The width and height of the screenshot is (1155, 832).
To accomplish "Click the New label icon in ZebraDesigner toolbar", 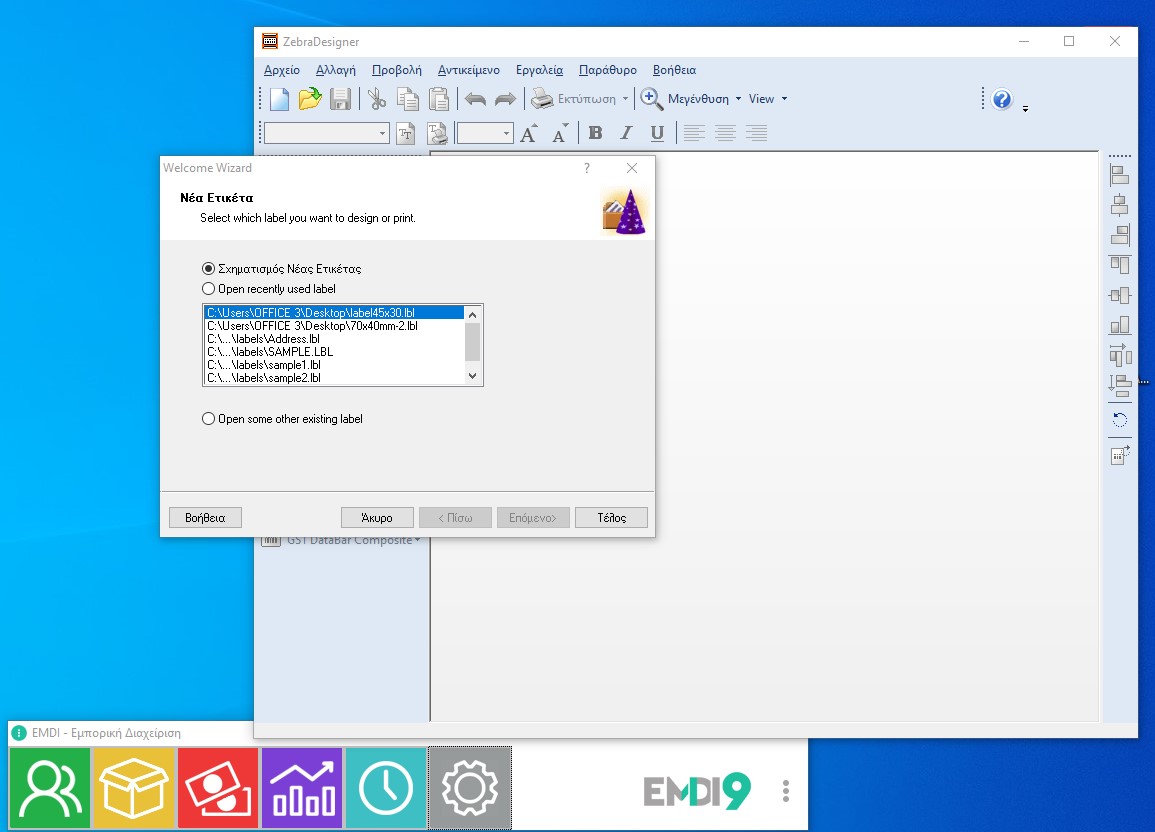I will click(279, 99).
